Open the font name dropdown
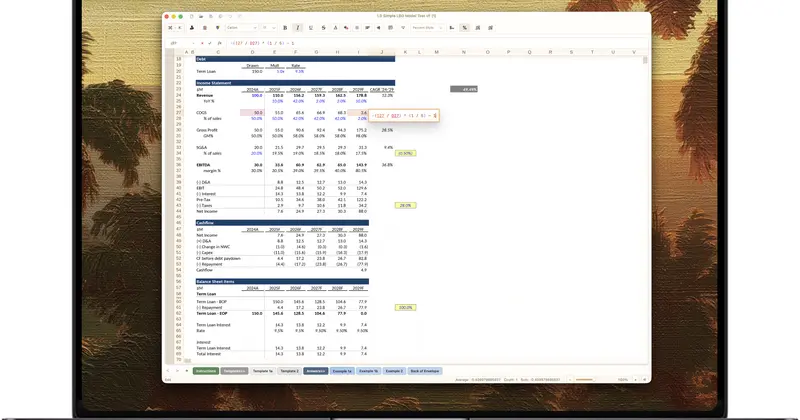 pos(241,28)
